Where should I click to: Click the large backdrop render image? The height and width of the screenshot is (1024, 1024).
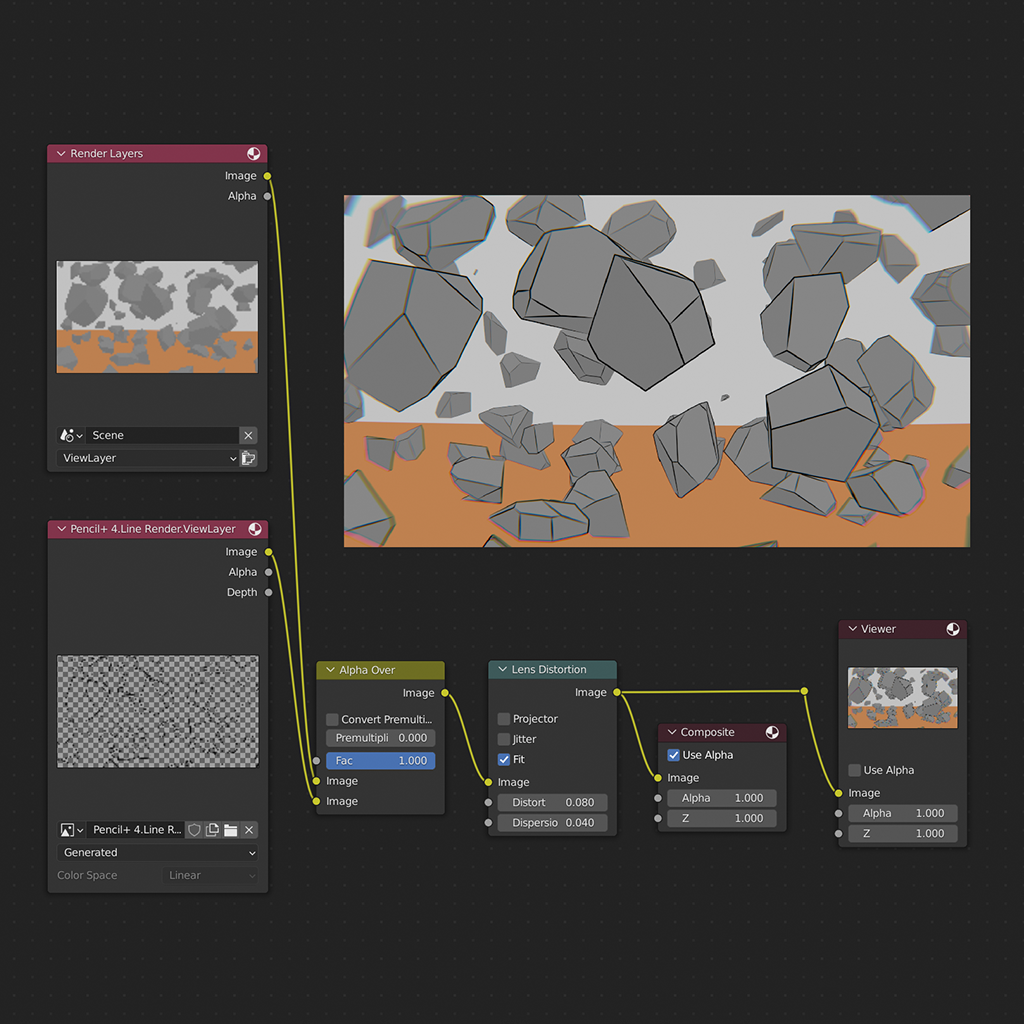(x=657, y=371)
